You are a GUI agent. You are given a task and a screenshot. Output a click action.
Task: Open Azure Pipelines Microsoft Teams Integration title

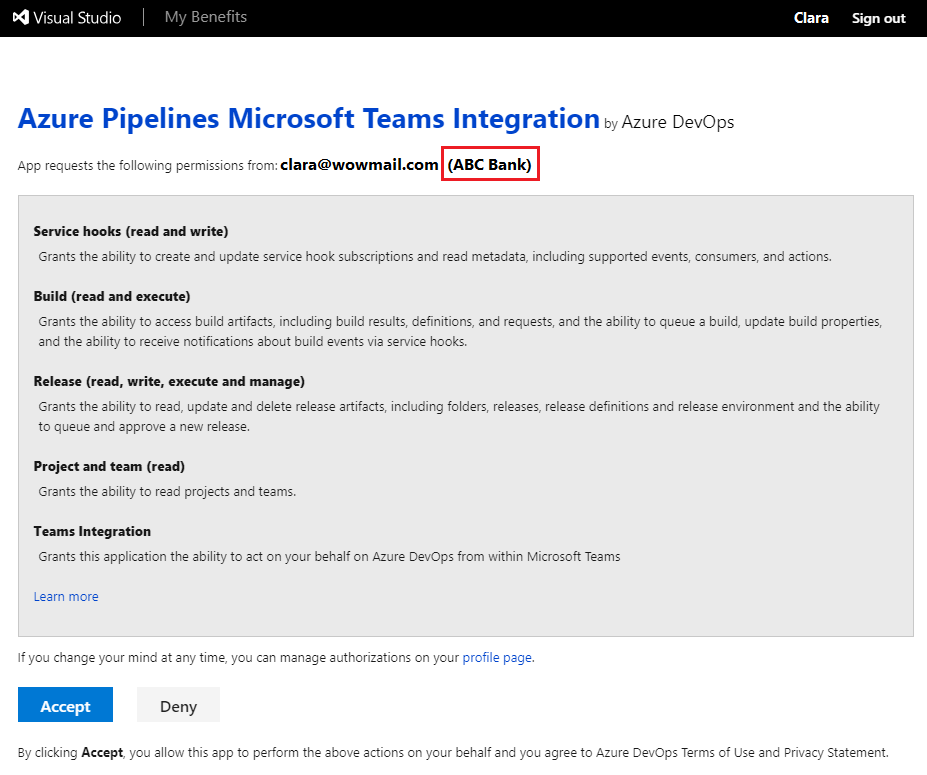pos(309,118)
